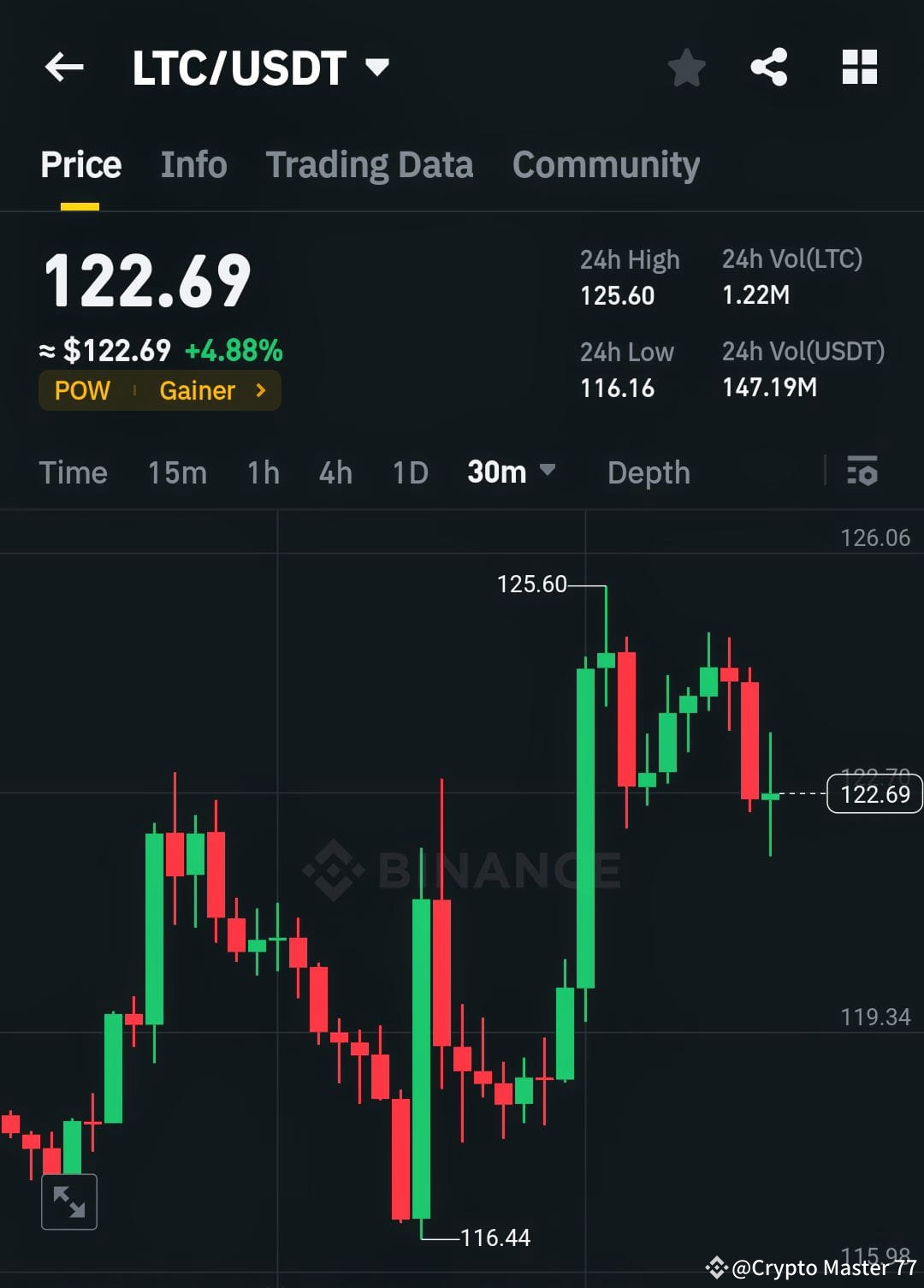Enable the Depth view
Screen dimensions: 924x1288
(648, 472)
